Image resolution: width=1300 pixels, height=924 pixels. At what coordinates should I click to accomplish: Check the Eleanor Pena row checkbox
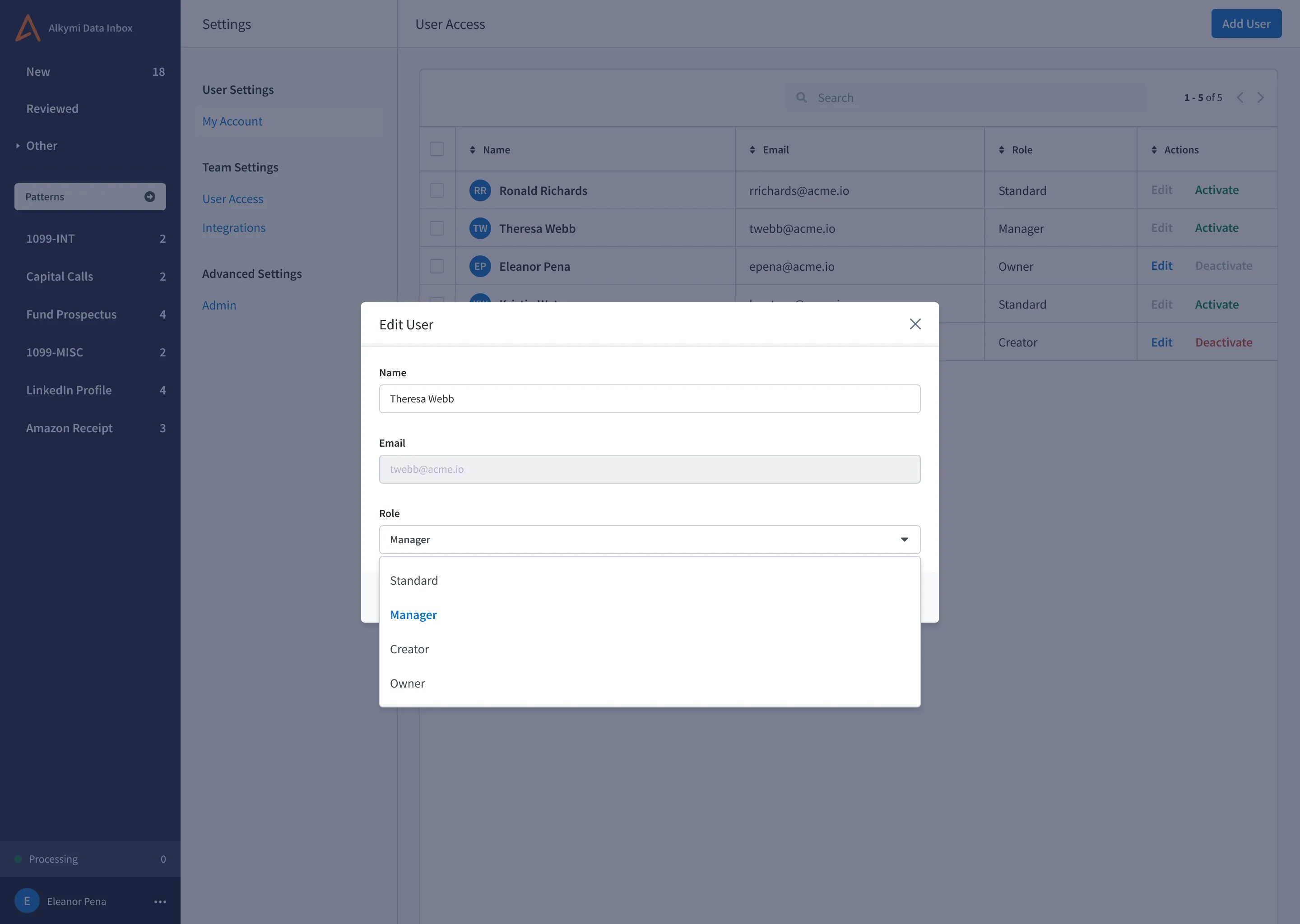tap(436, 266)
